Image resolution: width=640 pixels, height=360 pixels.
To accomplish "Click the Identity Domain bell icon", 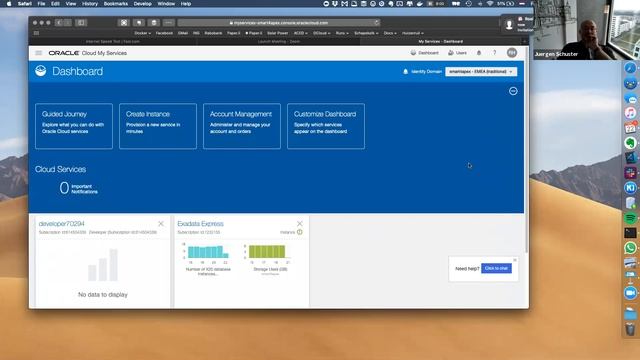I will [405, 71].
